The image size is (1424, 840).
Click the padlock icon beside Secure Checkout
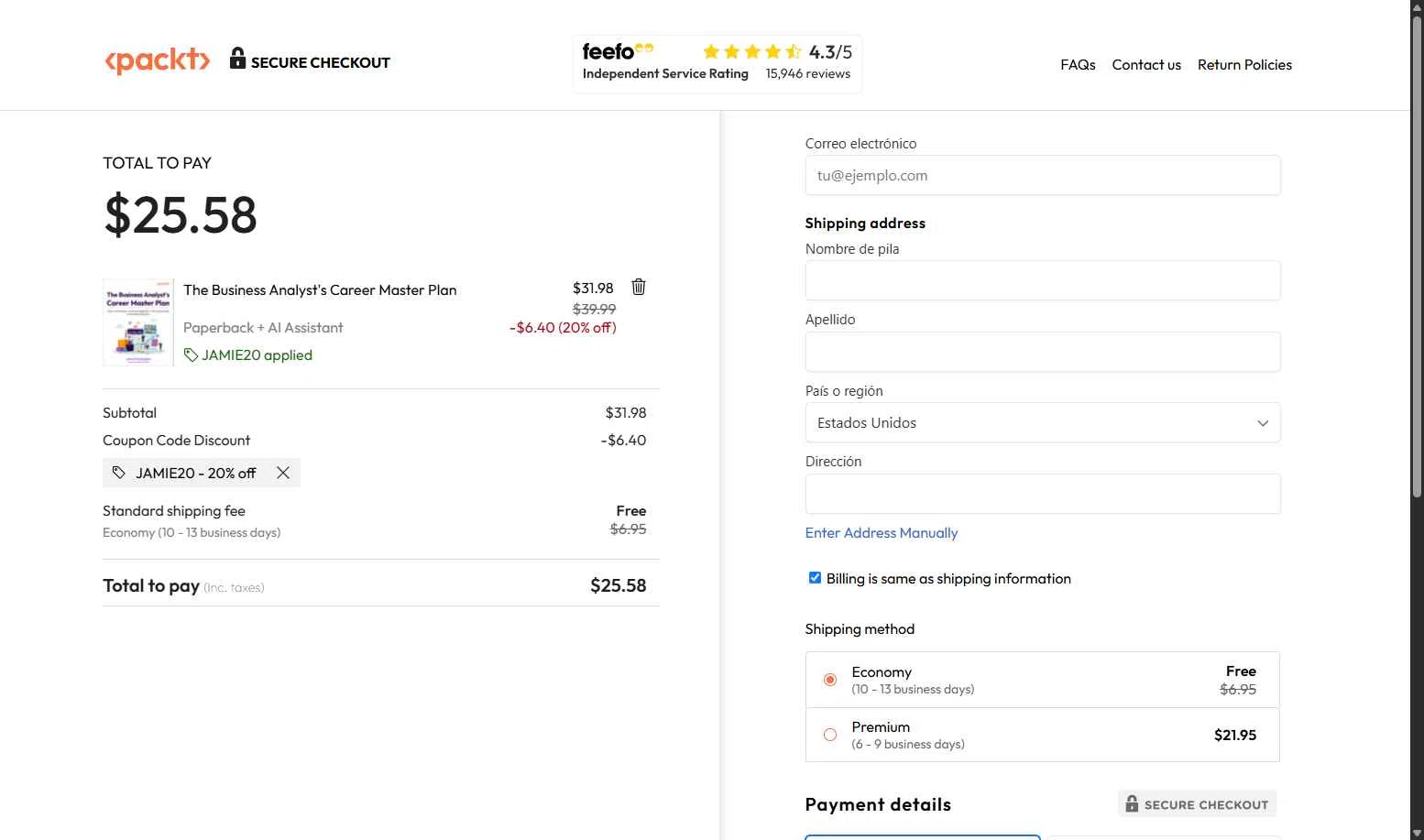click(237, 58)
